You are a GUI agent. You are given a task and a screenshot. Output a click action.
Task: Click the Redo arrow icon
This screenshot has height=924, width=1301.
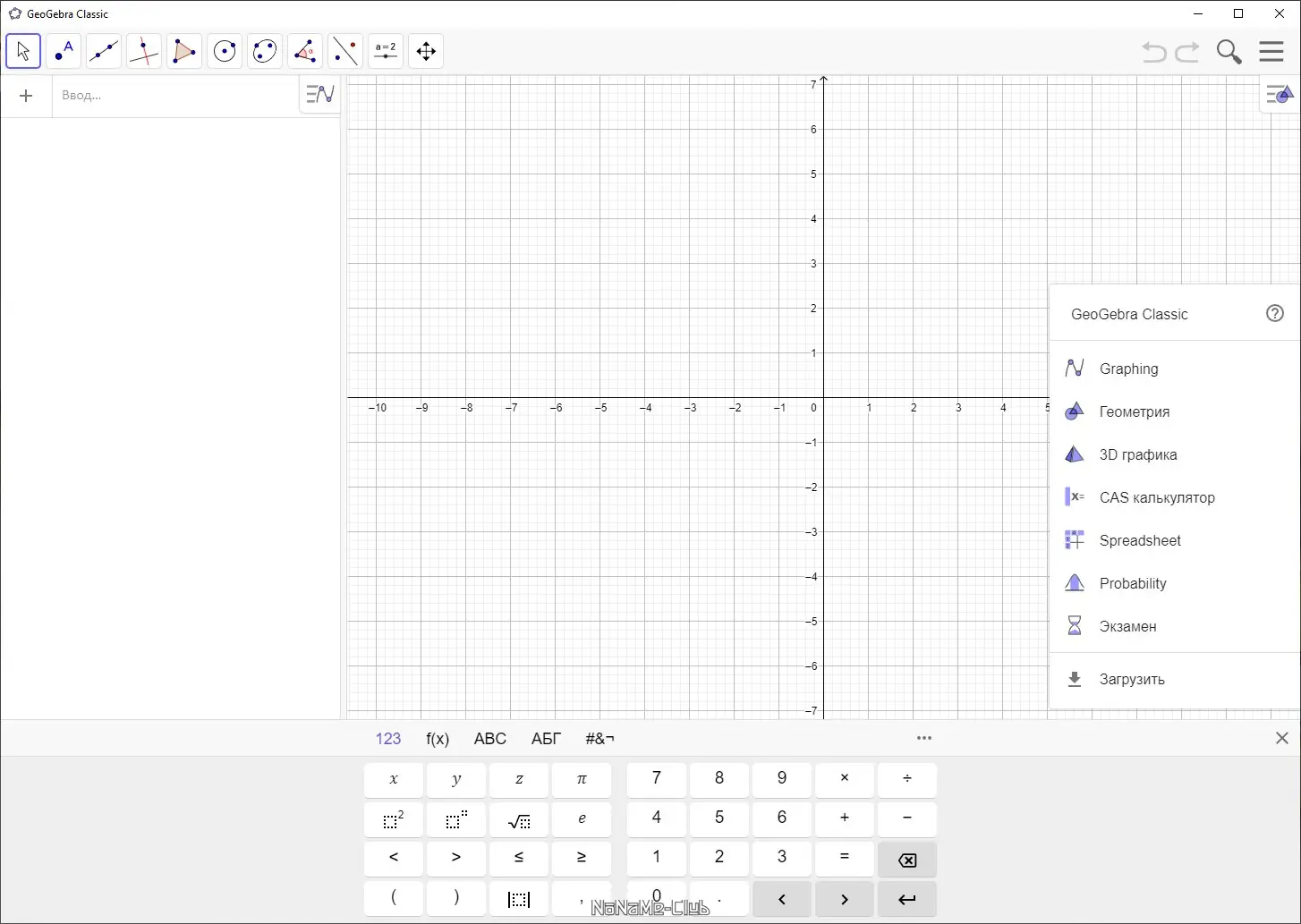tap(1187, 52)
